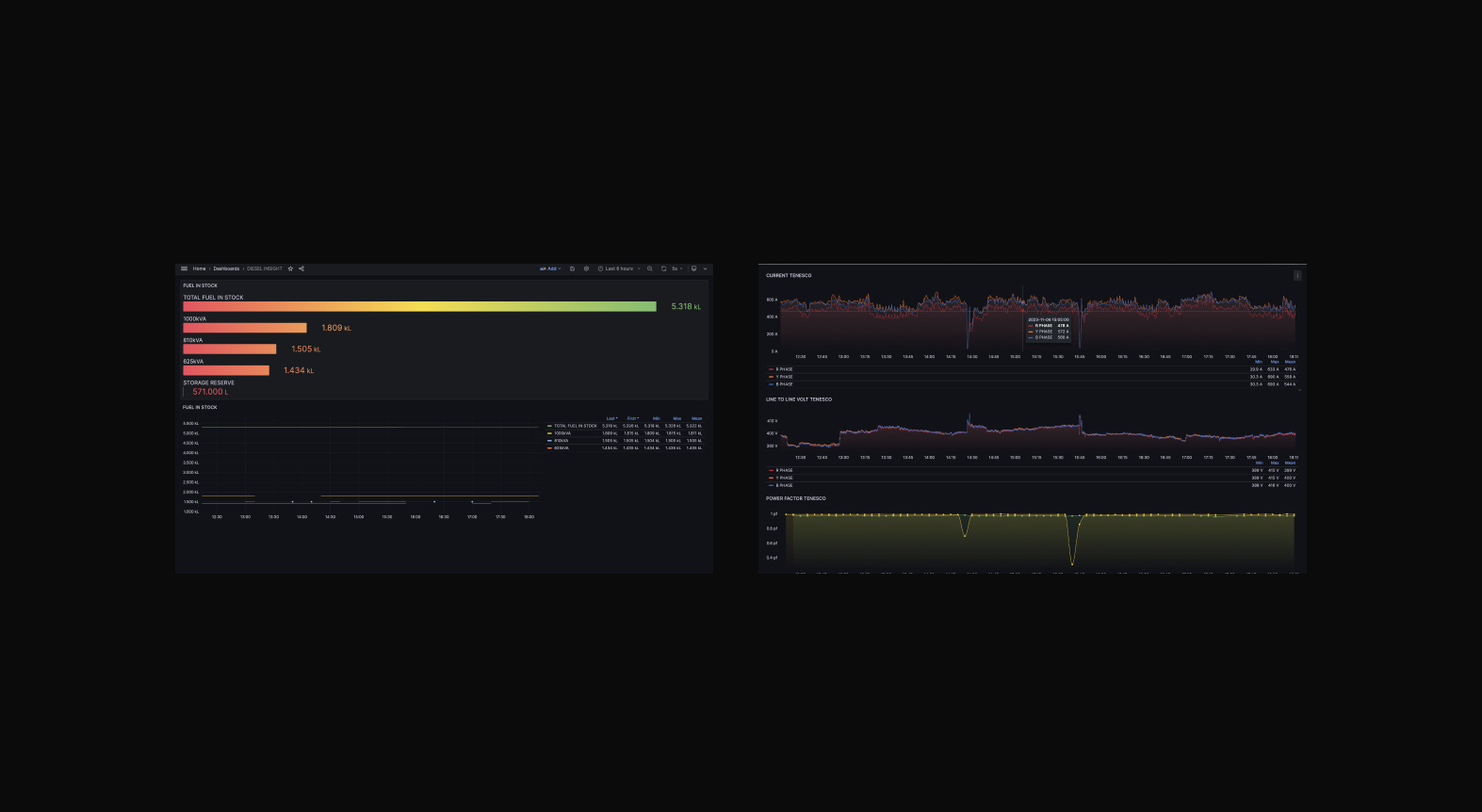The height and width of the screenshot is (812, 1482).
Task: Open the Add dropdown
Action: (x=550, y=268)
